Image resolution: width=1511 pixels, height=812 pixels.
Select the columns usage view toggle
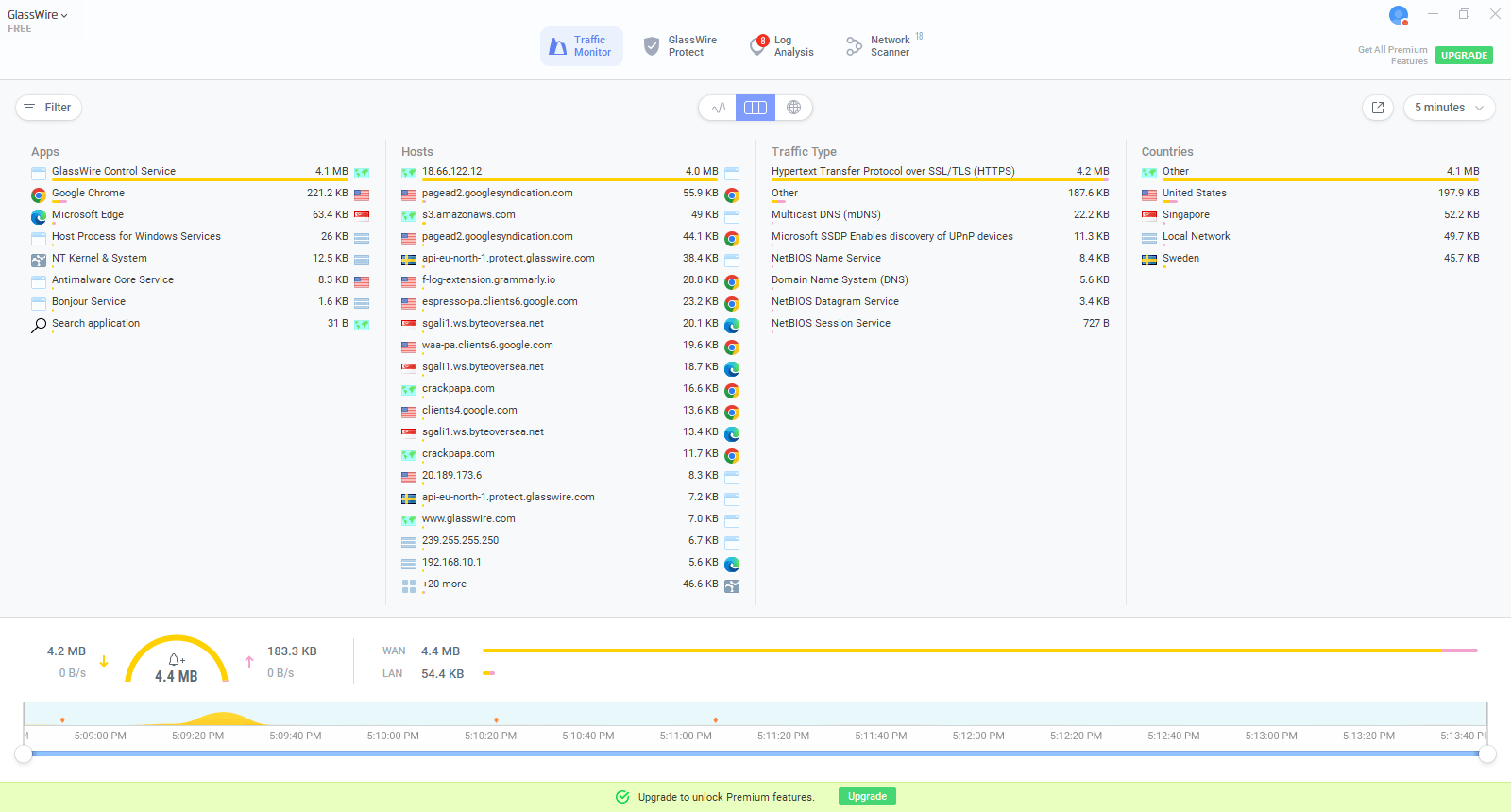coord(755,108)
